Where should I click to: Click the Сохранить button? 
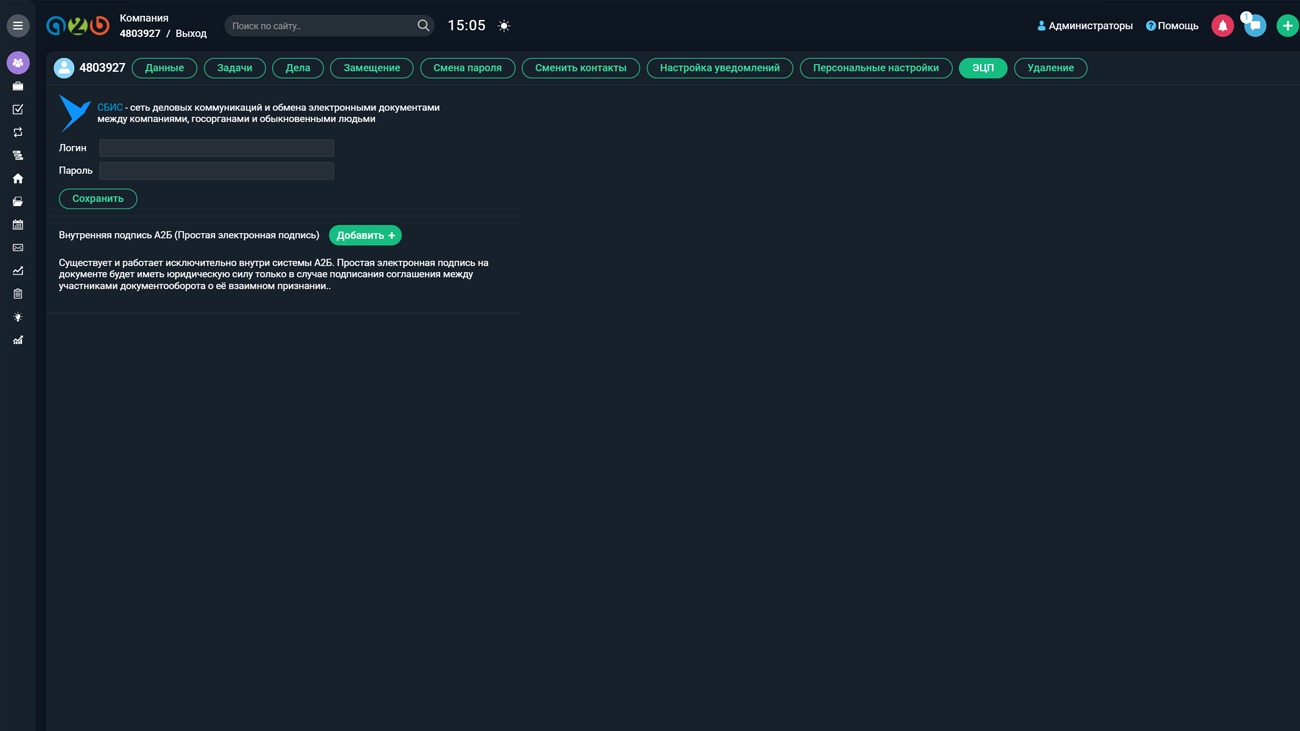coord(98,199)
